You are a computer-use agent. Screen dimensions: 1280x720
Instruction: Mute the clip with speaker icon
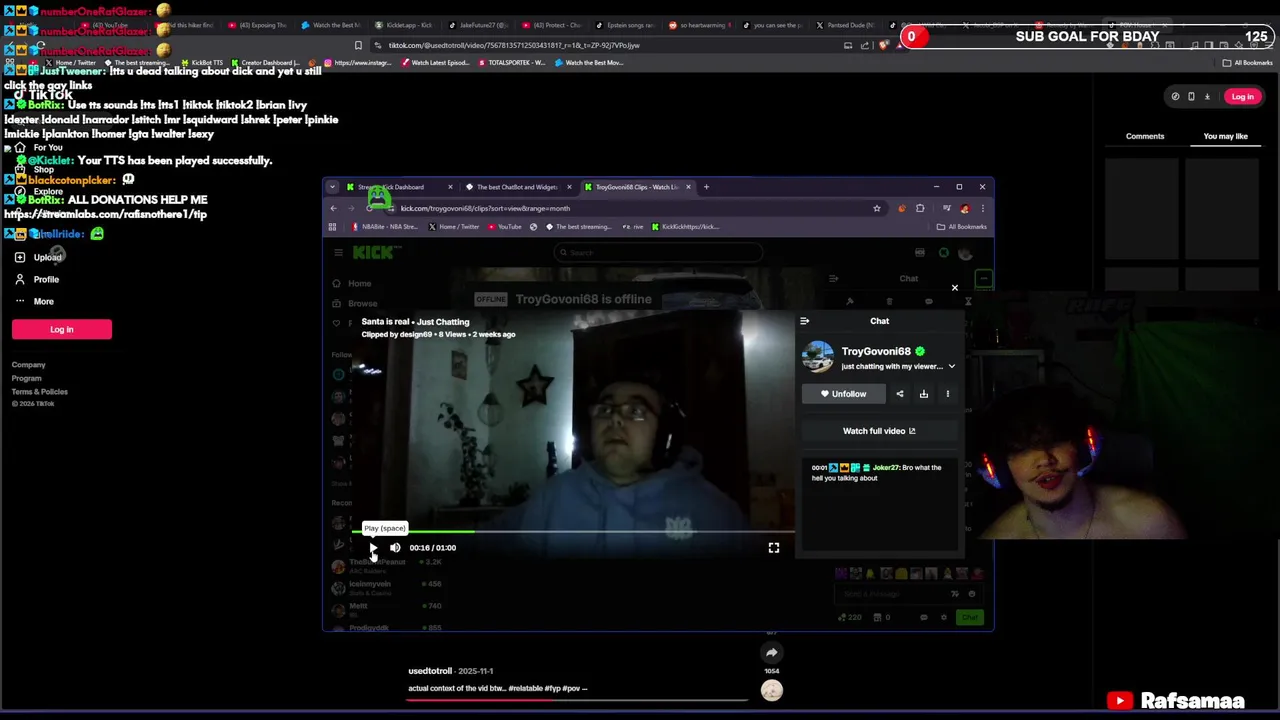[395, 548]
